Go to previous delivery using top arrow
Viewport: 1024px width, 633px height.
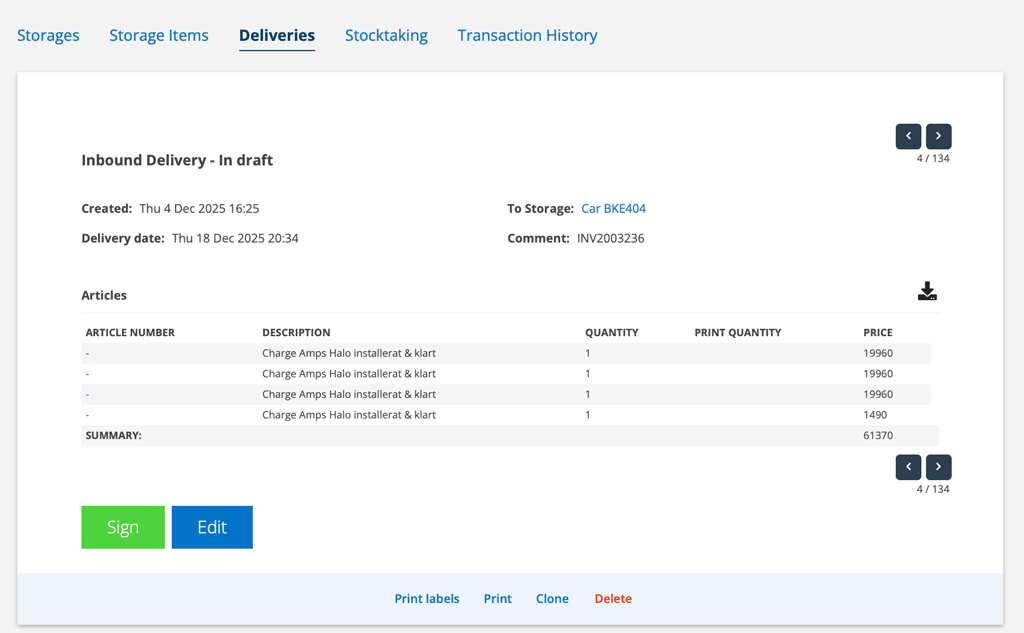(x=908, y=136)
